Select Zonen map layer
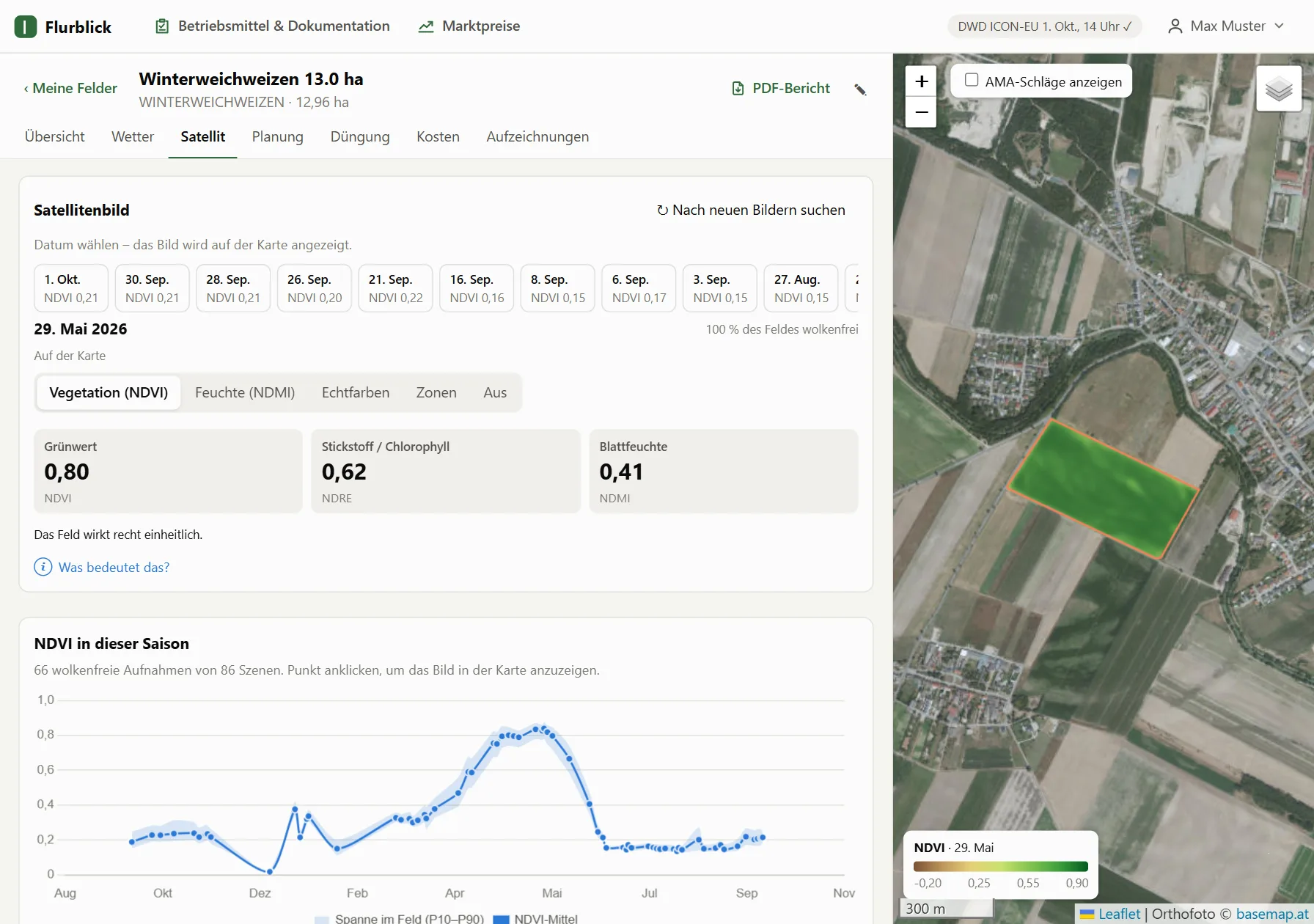This screenshot has height=924, width=1314. coord(436,392)
